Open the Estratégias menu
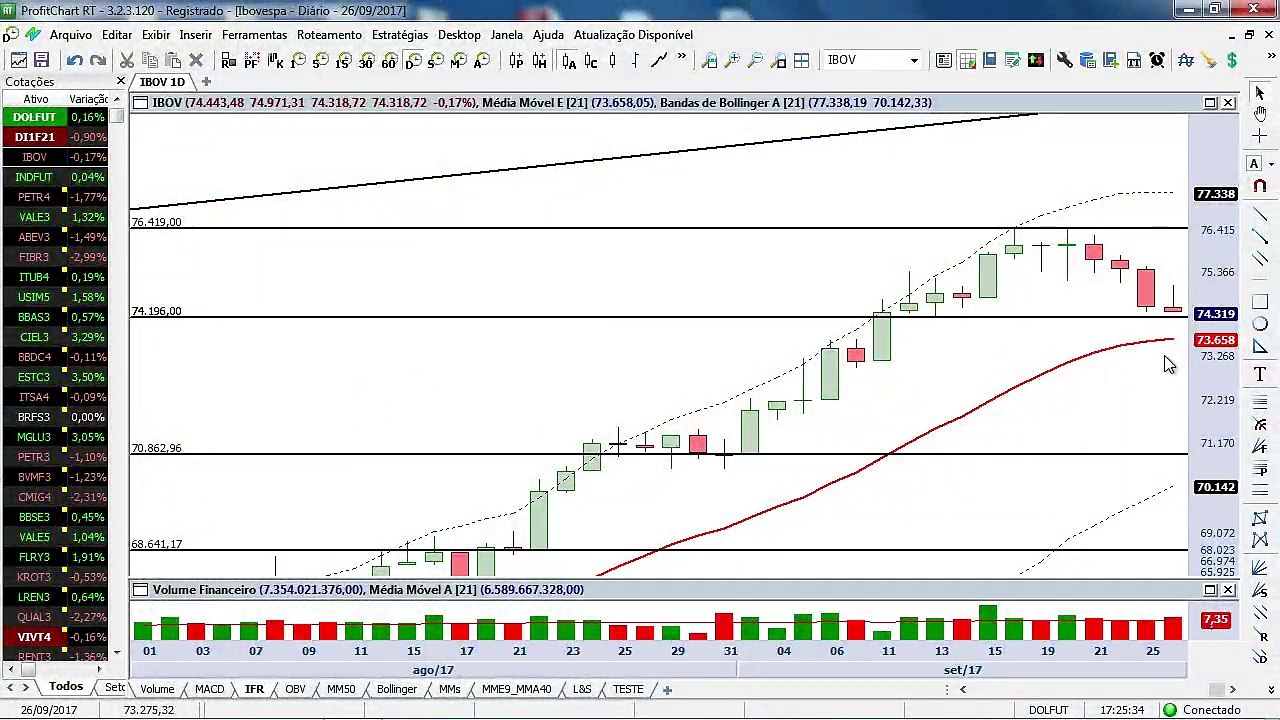Screen dimensions: 1280x720 pyautogui.click(x=400, y=35)
